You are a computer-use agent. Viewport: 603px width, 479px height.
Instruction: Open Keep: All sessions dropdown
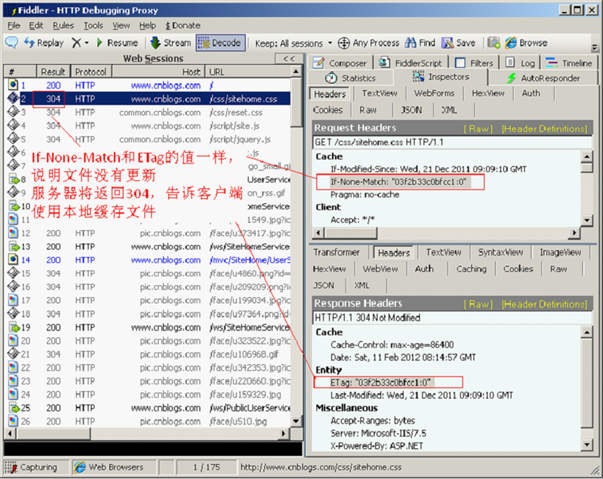pyautogui.click(x=293, y=43)
